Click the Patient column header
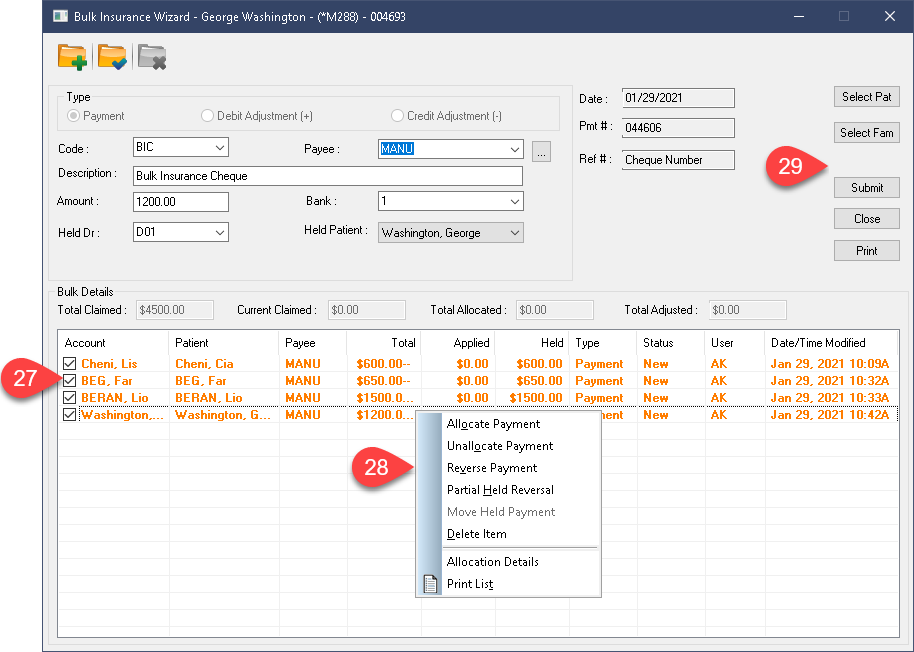914x652 pixels. pos(224,343)
